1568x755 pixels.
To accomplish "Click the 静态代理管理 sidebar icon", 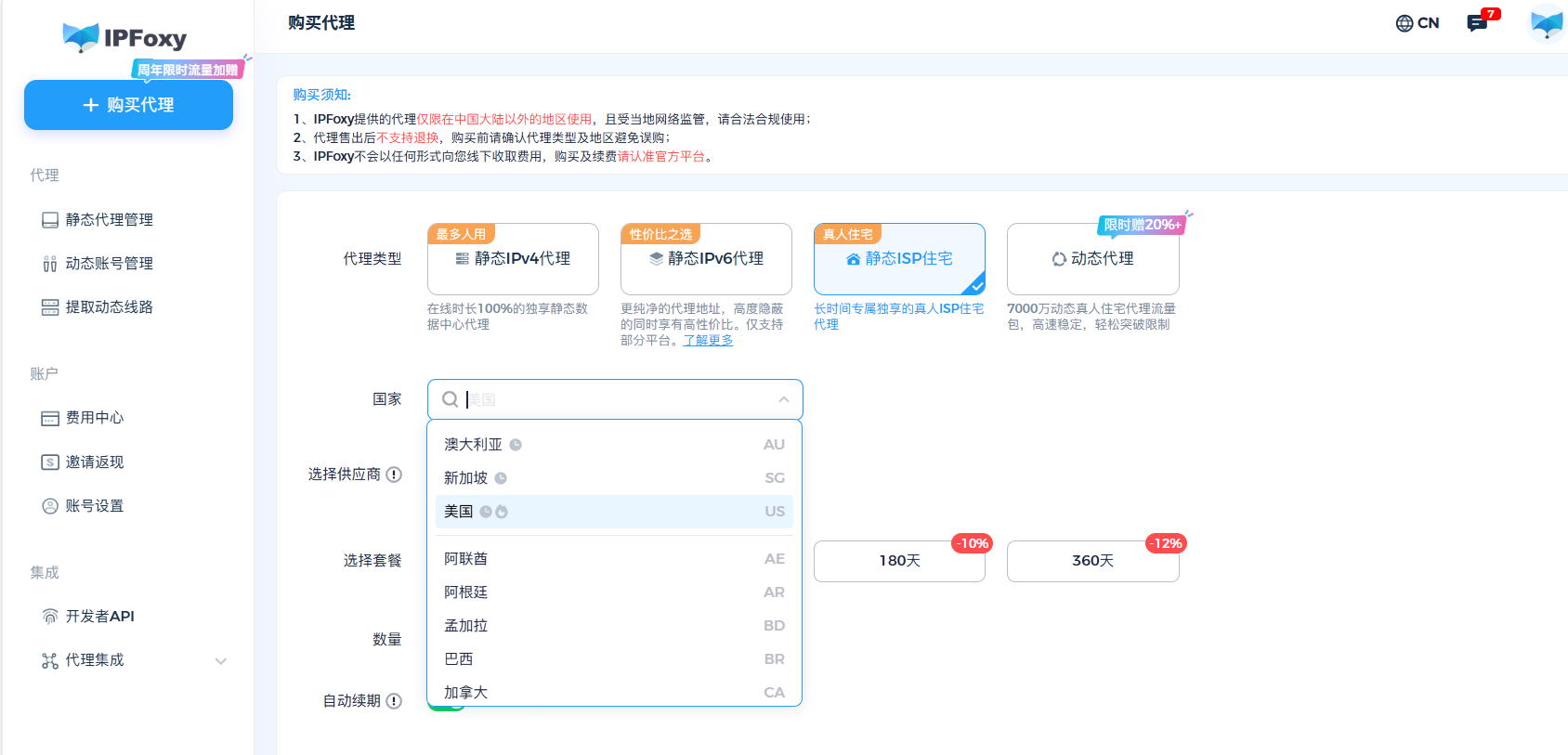I will (x=50, y=220).
